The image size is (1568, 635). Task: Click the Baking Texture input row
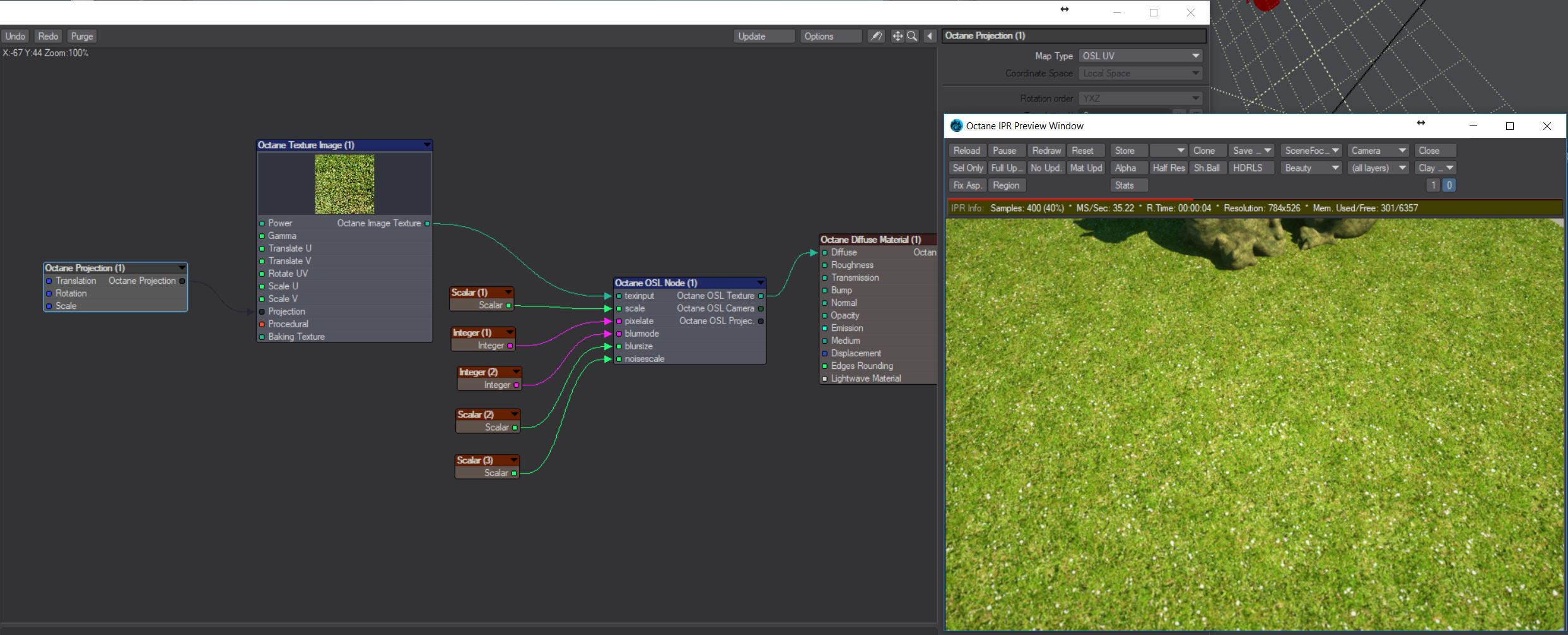pyautogui.click(x=344, y=337)
